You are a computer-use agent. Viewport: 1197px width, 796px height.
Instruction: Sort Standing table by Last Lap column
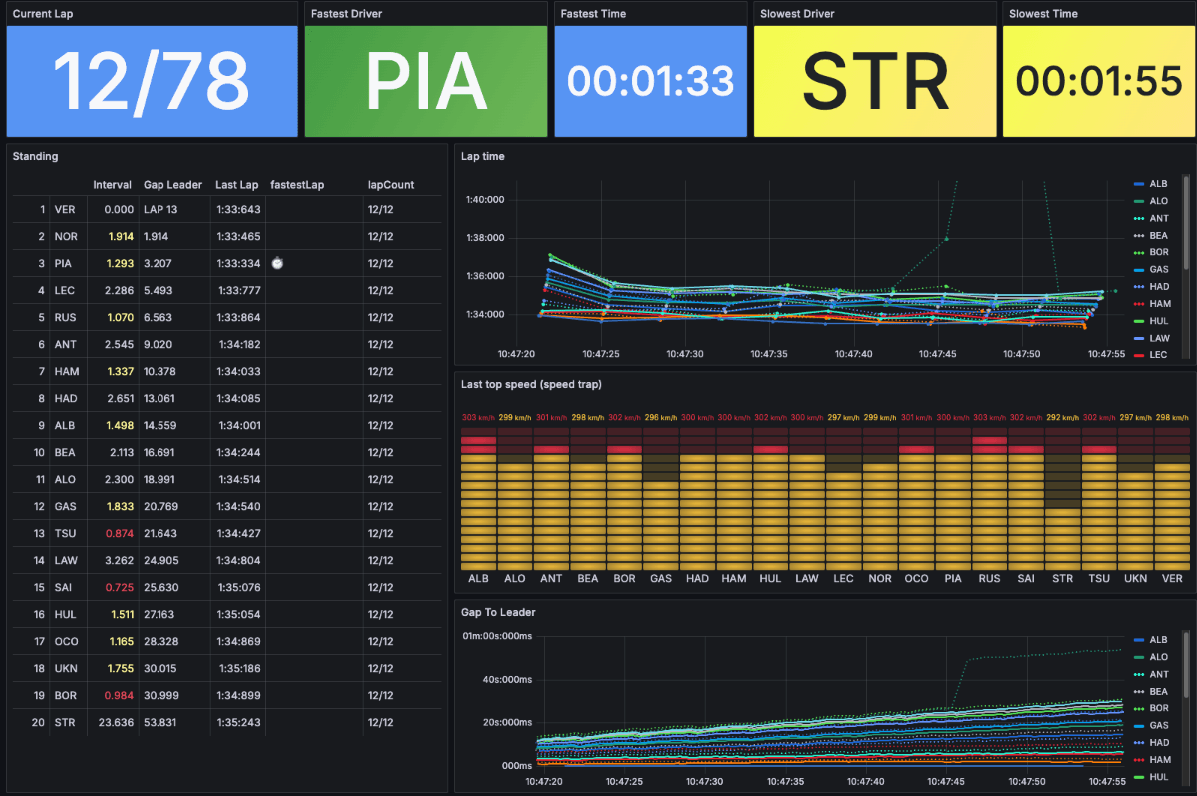237,185
